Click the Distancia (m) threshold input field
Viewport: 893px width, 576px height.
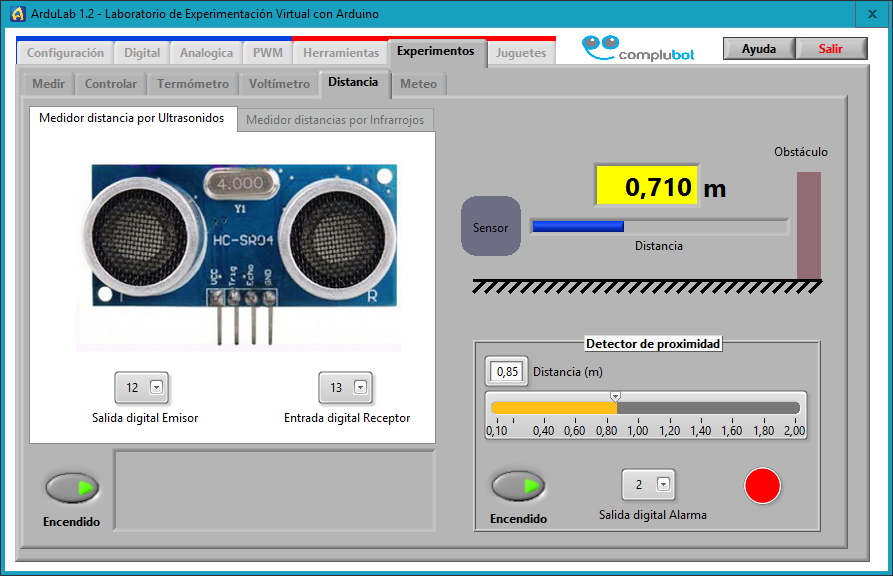[x=507, y=372]
